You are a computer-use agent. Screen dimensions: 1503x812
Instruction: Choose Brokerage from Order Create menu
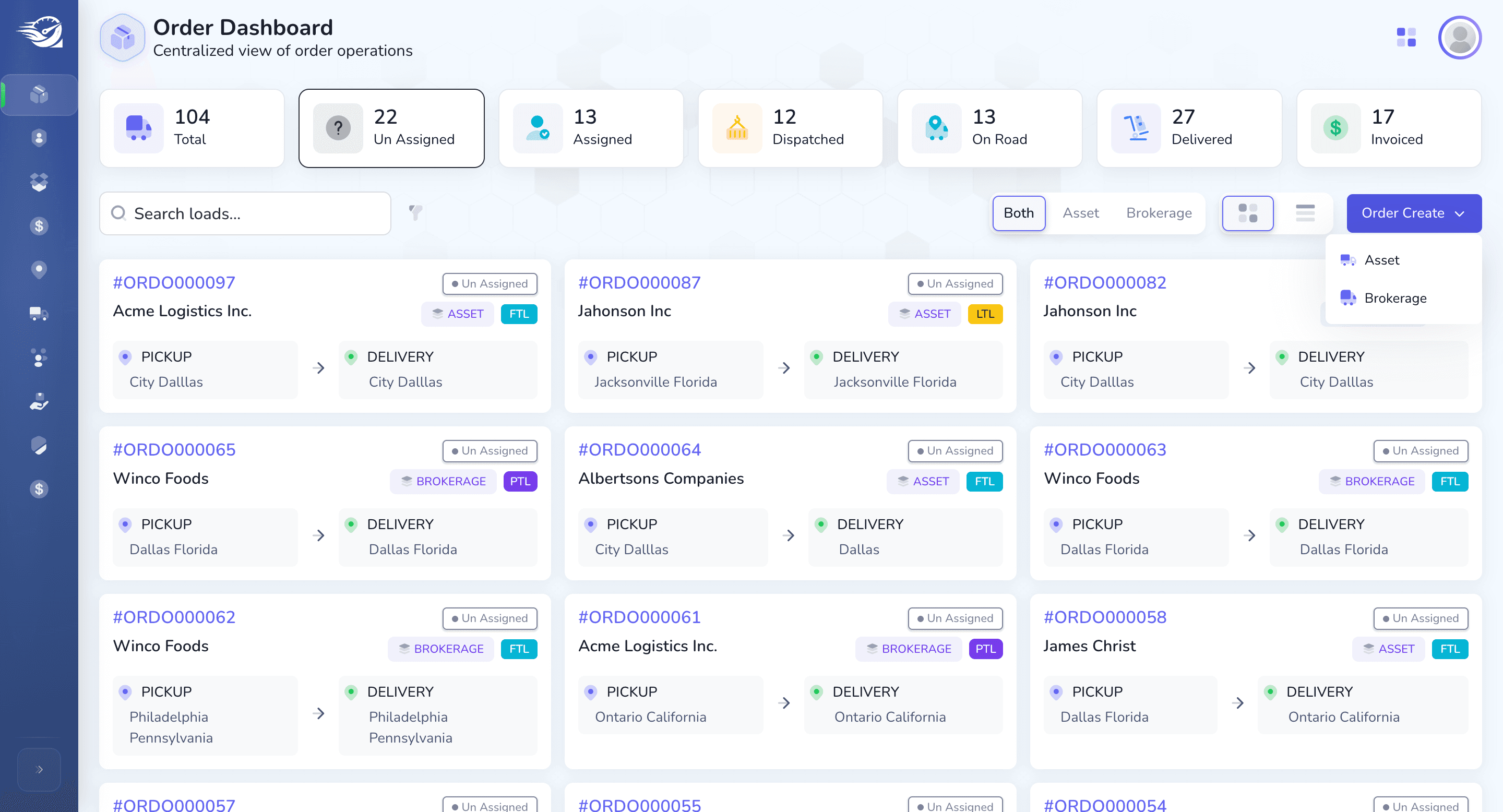1403,298
